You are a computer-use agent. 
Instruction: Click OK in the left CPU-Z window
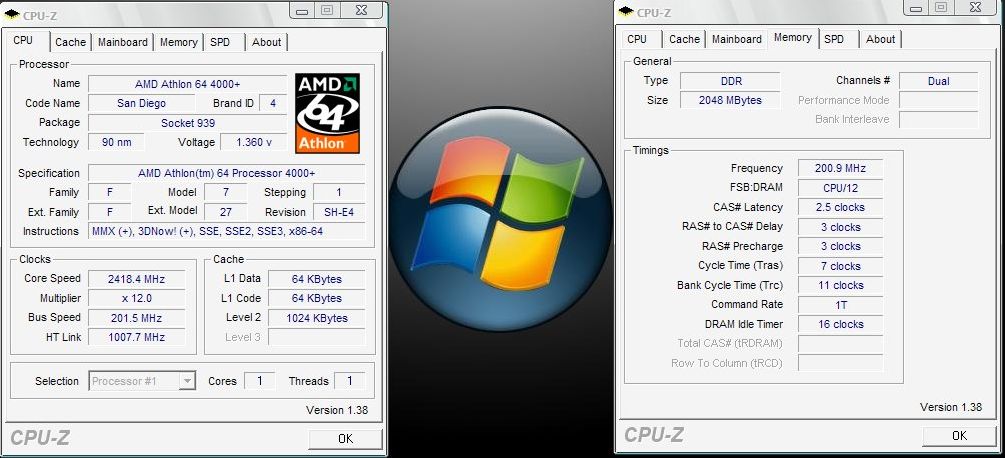click(x=345, y=439)
